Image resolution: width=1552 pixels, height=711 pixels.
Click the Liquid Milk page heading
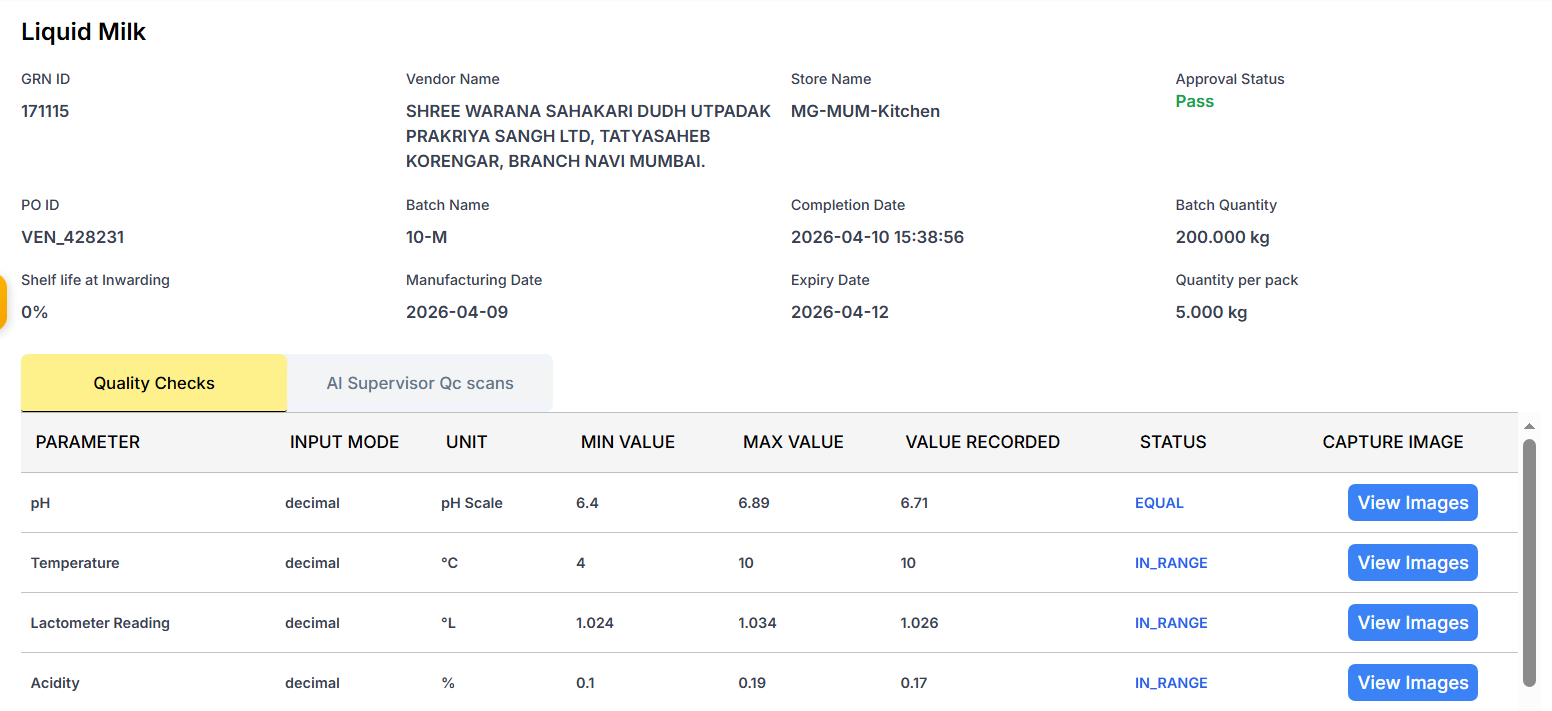pyautogui.click(x=84, y=32)
